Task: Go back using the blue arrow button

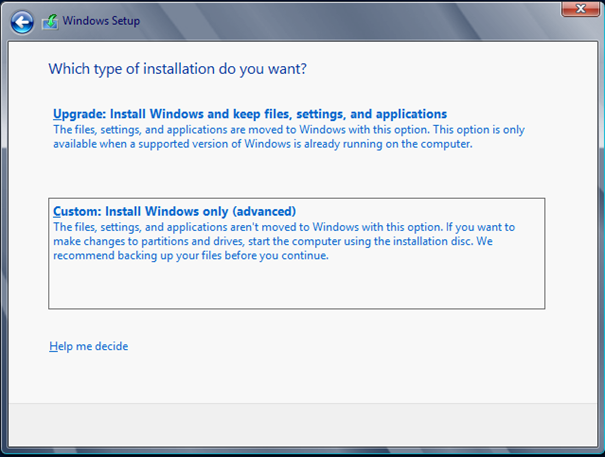Action: pyautogui.click(x=22, y=22)
